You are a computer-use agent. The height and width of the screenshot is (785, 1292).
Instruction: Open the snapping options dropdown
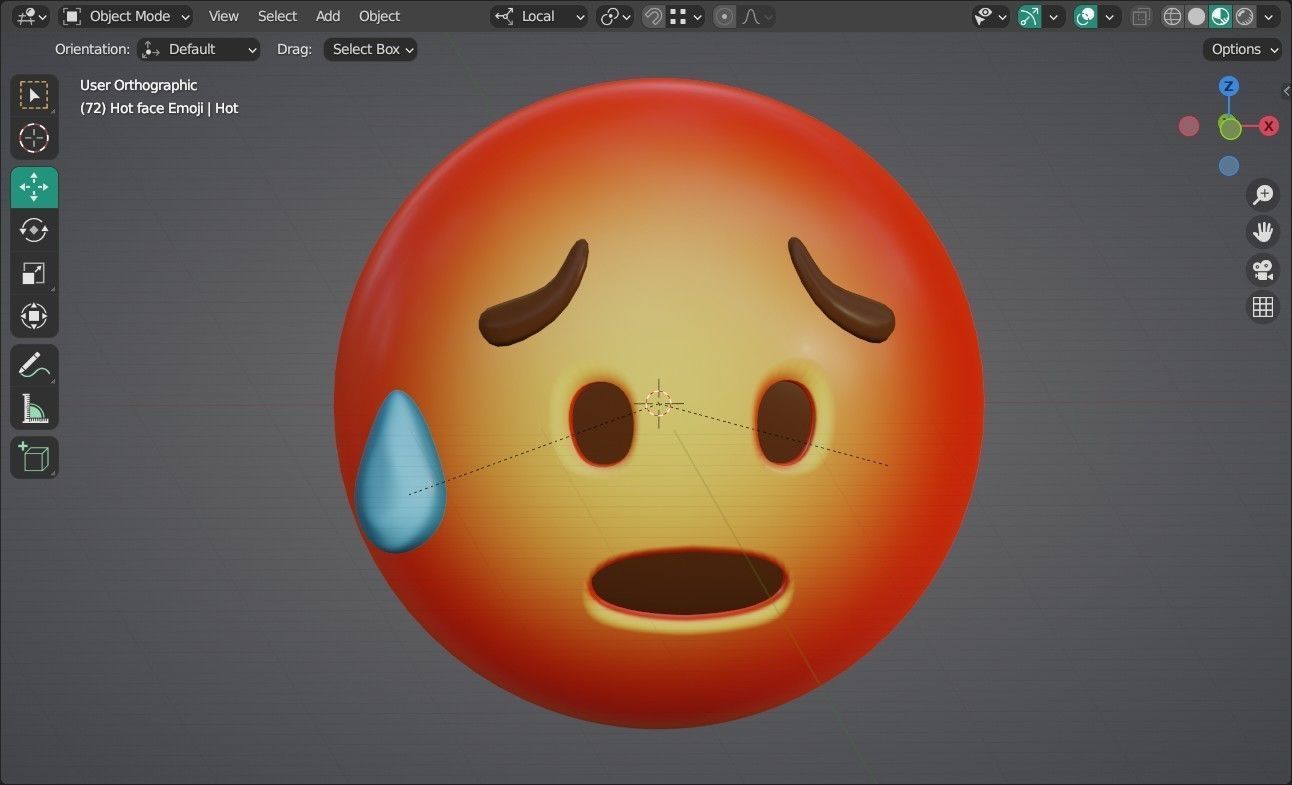click(687, 16)
